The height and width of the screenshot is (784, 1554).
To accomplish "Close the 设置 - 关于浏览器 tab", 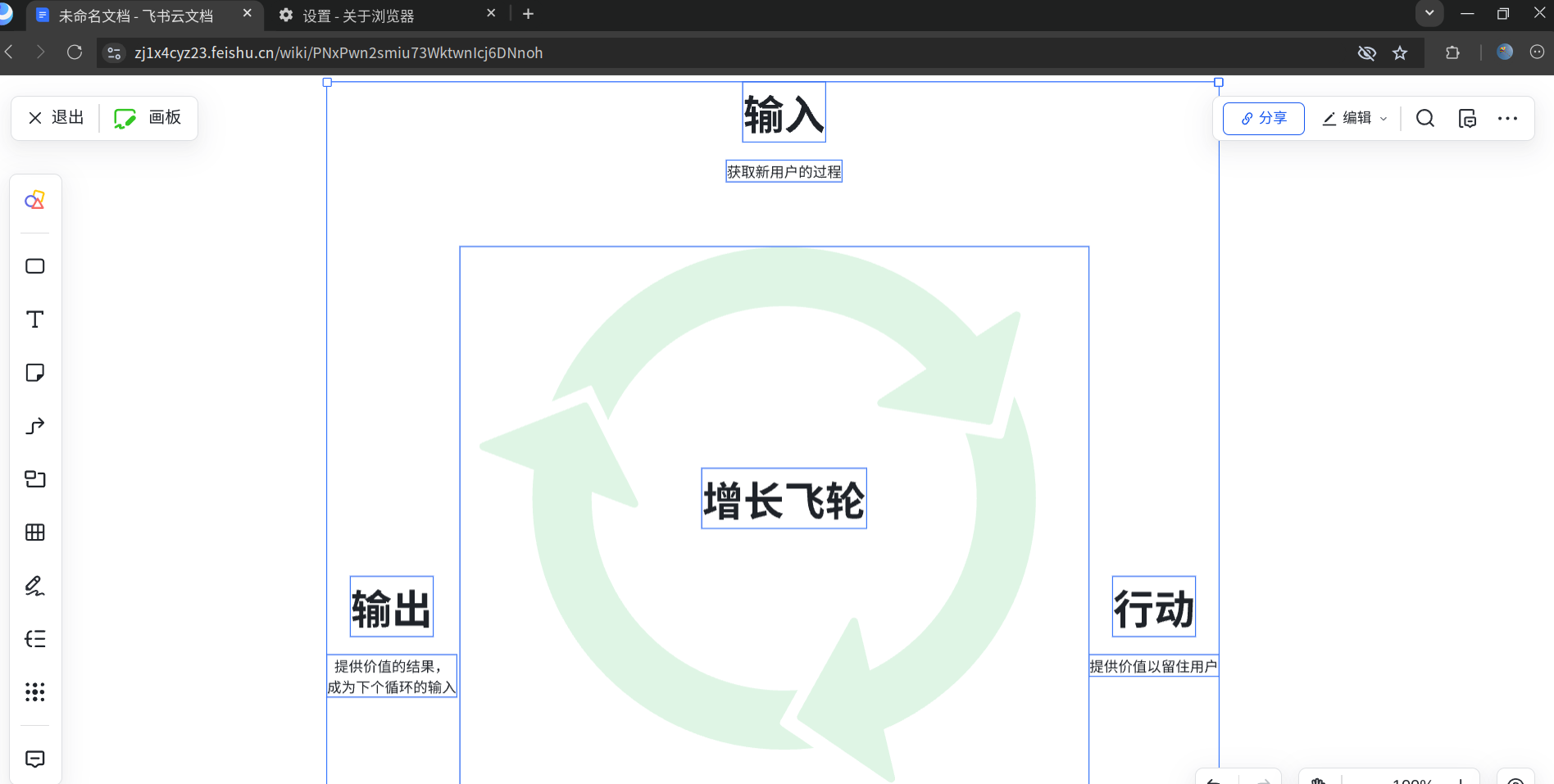I will tap(491, 14).
